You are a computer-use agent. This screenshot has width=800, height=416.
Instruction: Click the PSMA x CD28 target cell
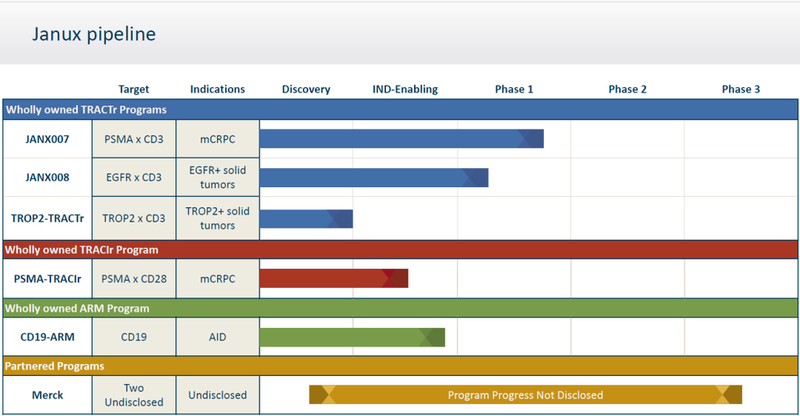point(134,279)
